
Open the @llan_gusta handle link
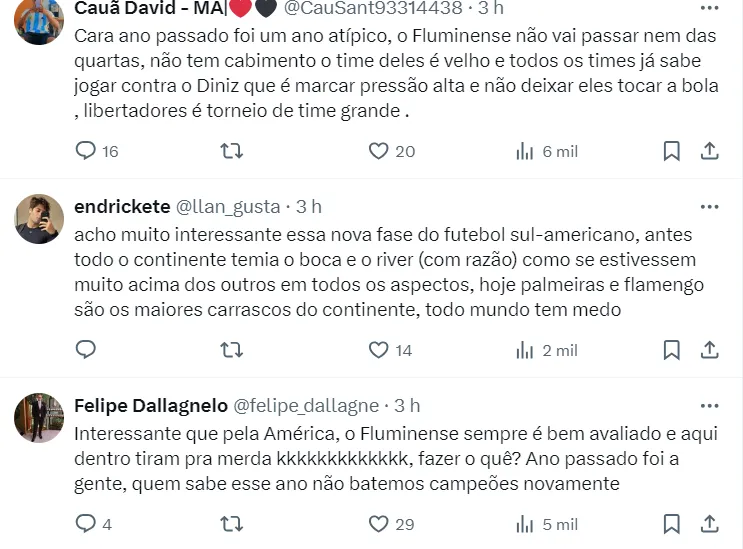pyautogui.click(x=228, y=207)
